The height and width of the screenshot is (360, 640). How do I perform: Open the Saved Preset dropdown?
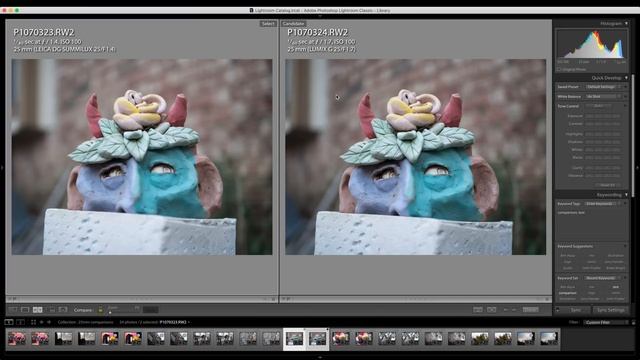pyautogui.click(x=604, y=87)
